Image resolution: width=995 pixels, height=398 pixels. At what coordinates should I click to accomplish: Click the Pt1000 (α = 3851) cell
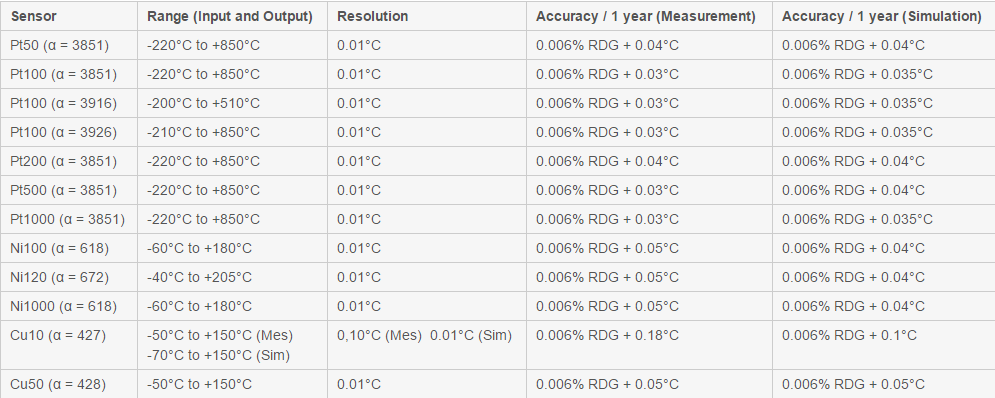(67, 220)
